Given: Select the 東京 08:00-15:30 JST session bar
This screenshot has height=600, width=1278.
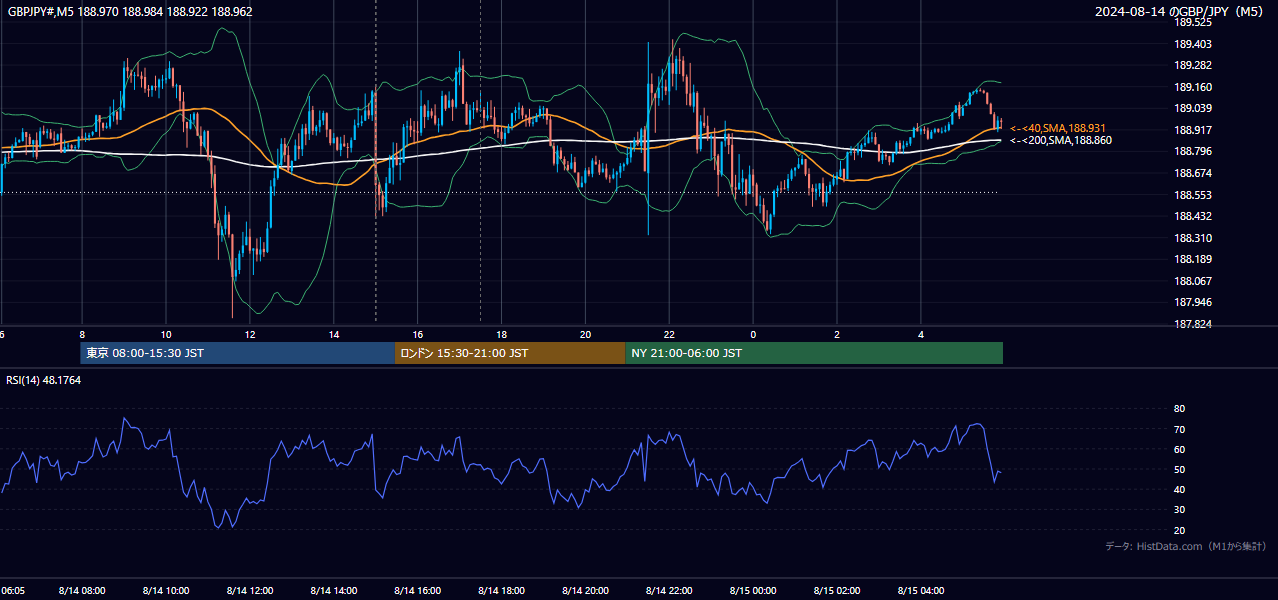Looking at the screenshot, I should (x=238, y=353).
